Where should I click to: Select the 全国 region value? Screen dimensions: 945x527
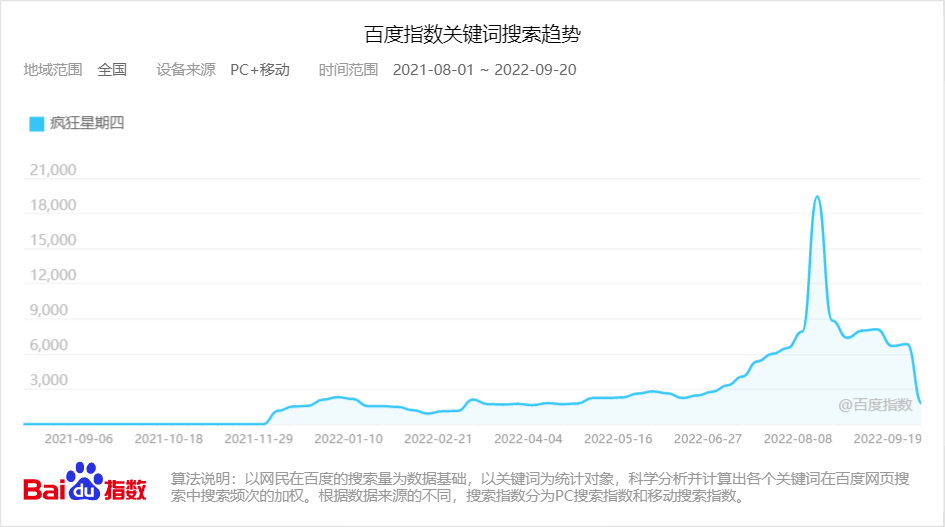point(112,70)
